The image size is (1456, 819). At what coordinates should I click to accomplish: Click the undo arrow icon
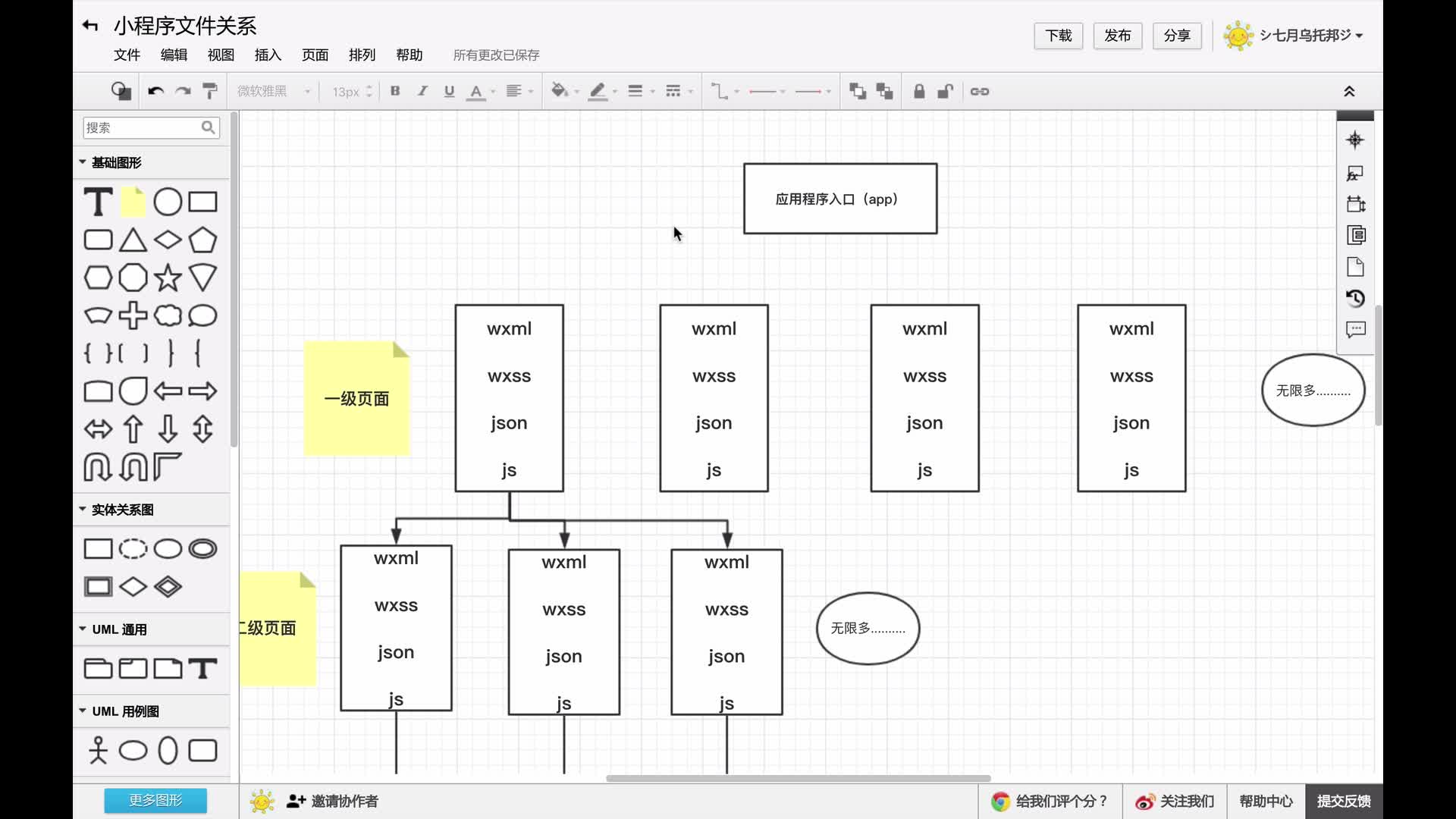[156, 91]
